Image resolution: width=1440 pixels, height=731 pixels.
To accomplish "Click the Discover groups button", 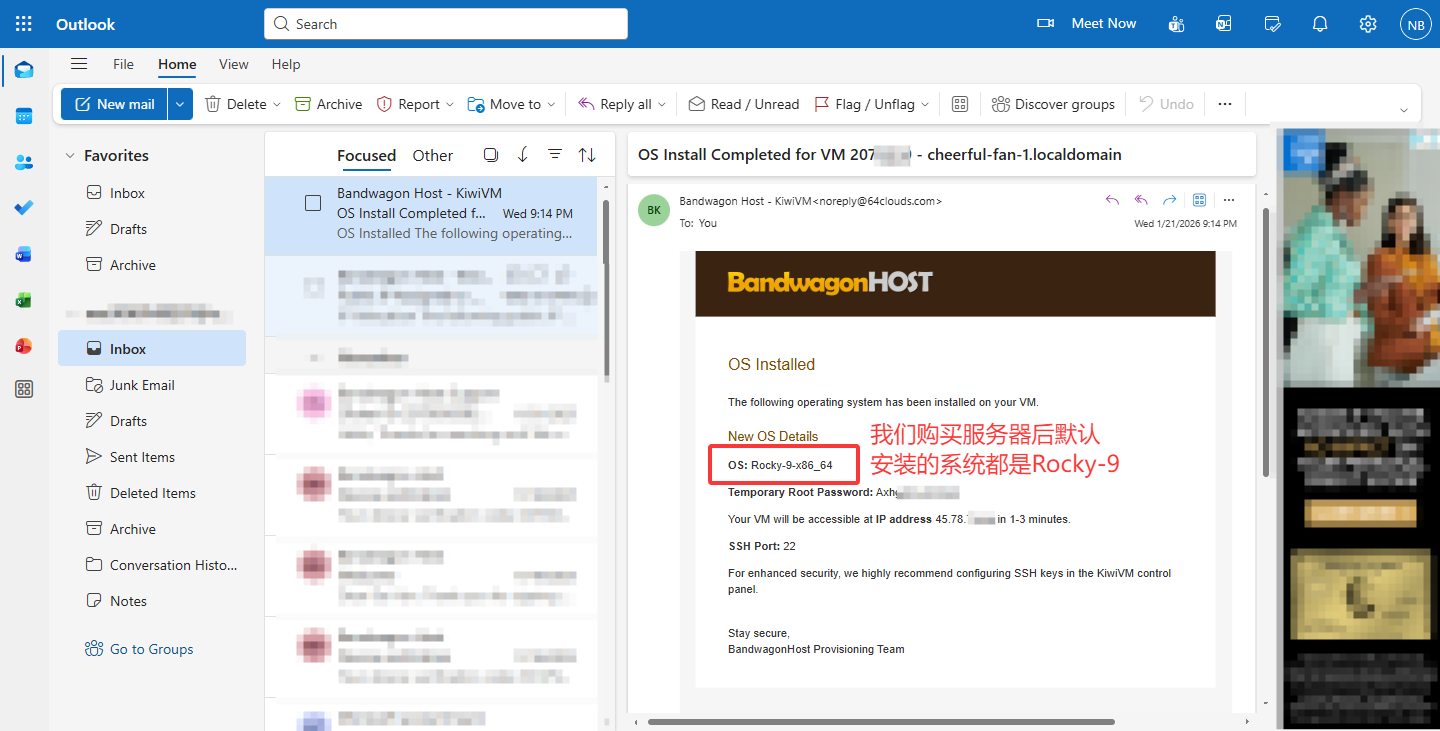I will pos(1053,104).
